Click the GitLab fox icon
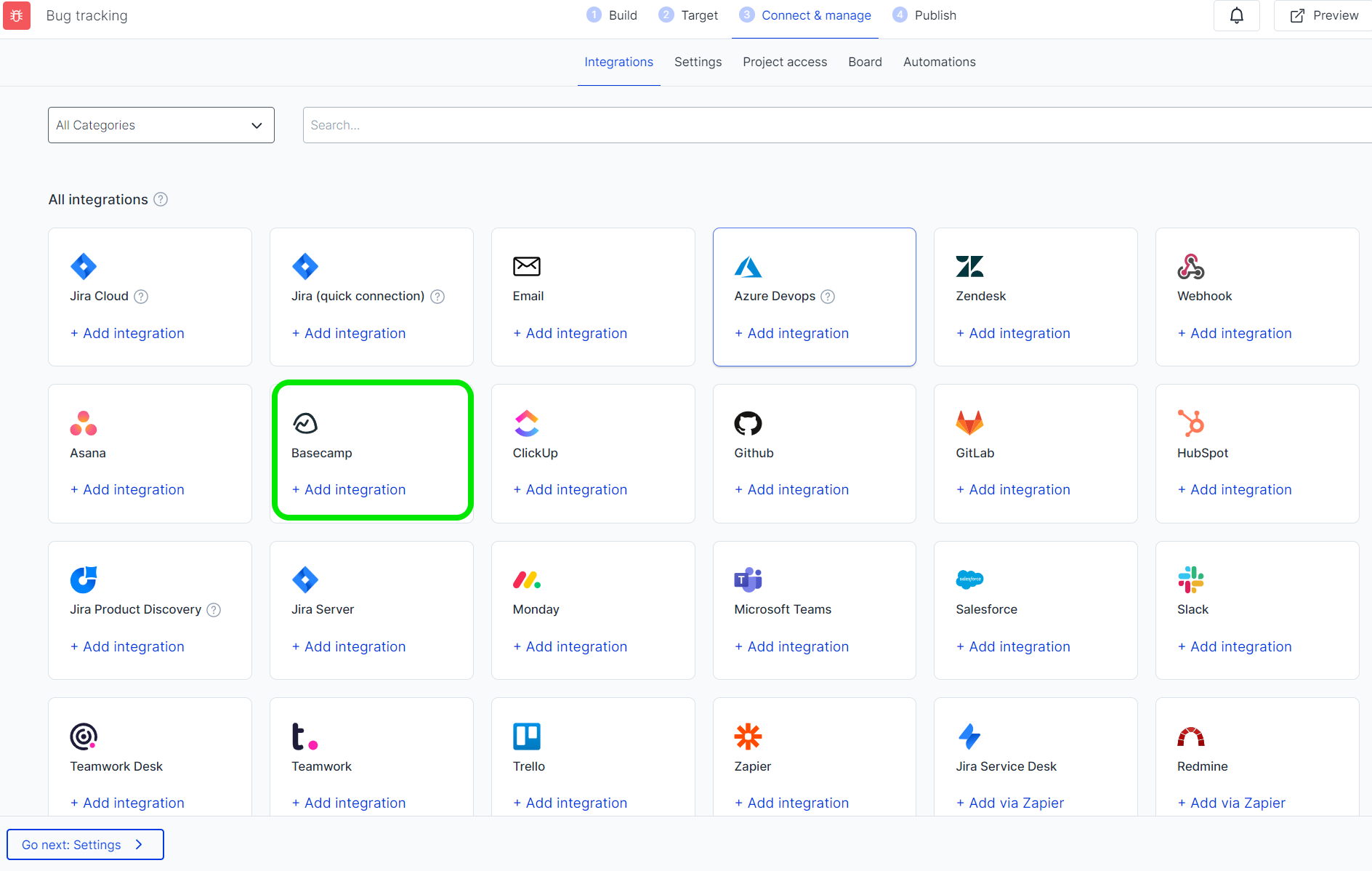The height and width of the screenshot is (871, 1372). click(x=969, y=423)
